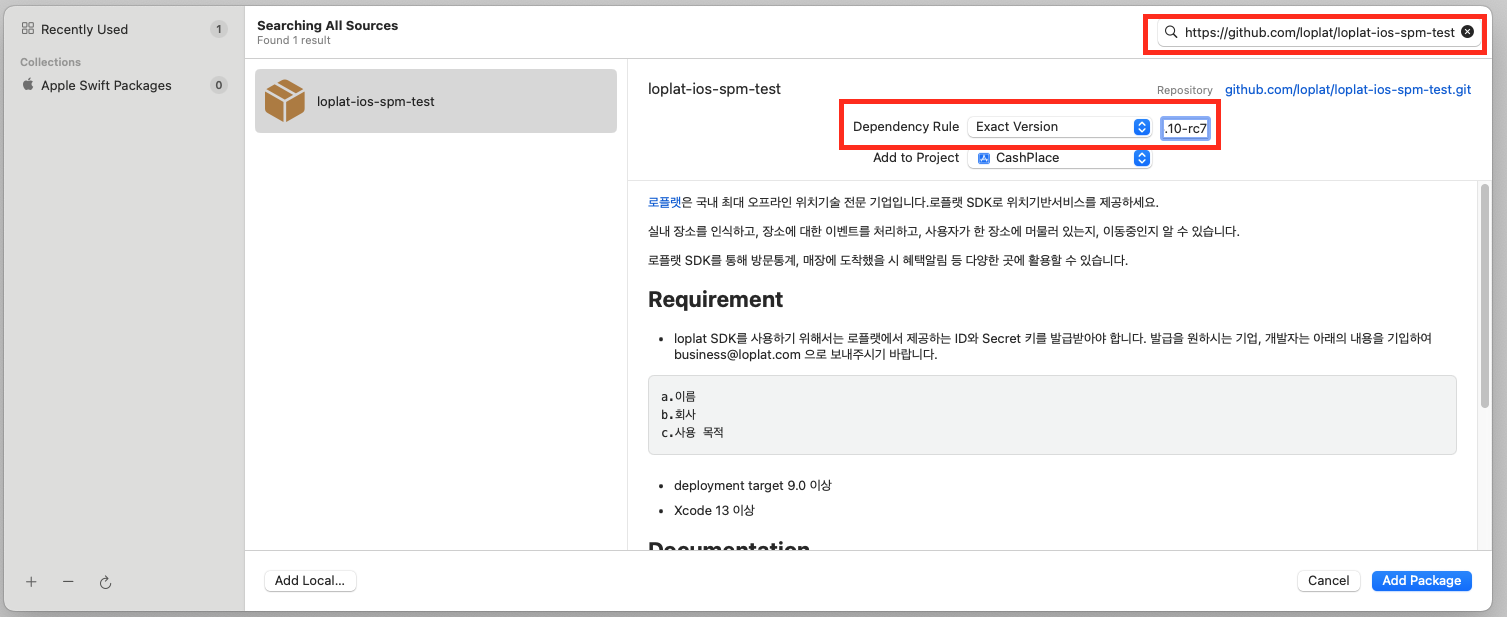Click the 'deployment target 9.0 이상' text

[752, 485]
